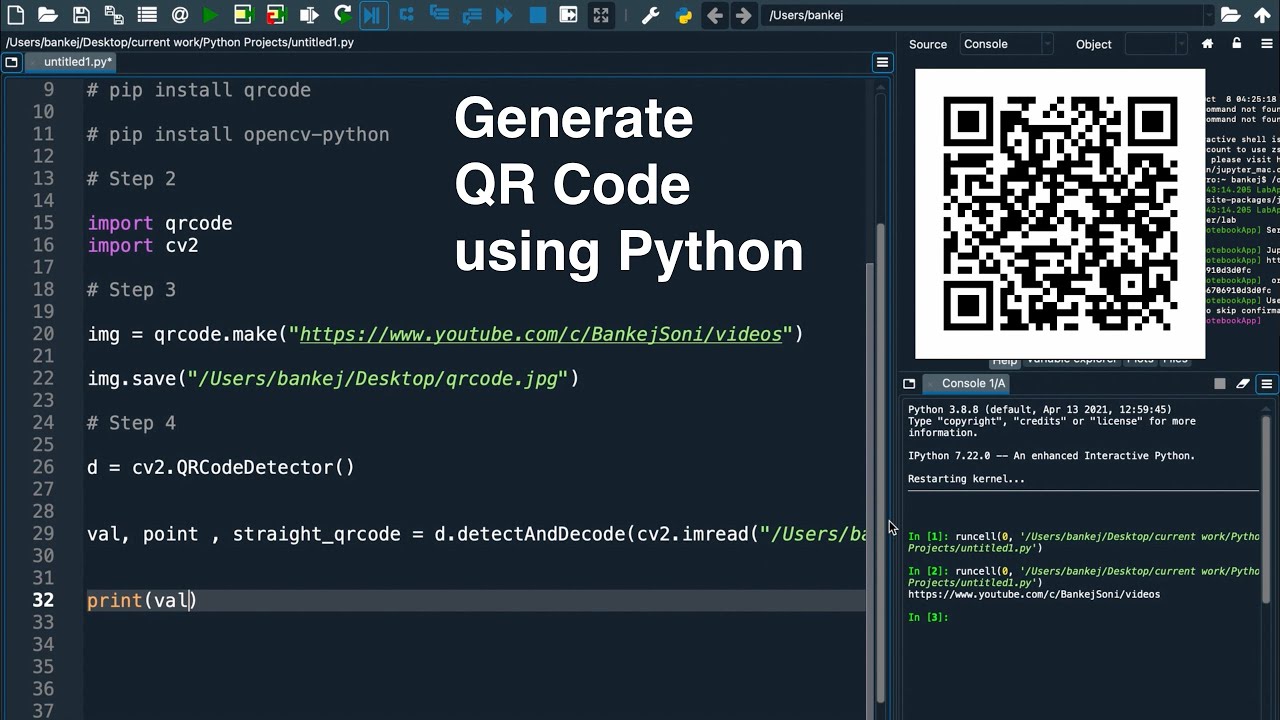Go forward to the next cursor position
Image resolution: width=1280 pixels, height=720 pixels.
(743, 15)
